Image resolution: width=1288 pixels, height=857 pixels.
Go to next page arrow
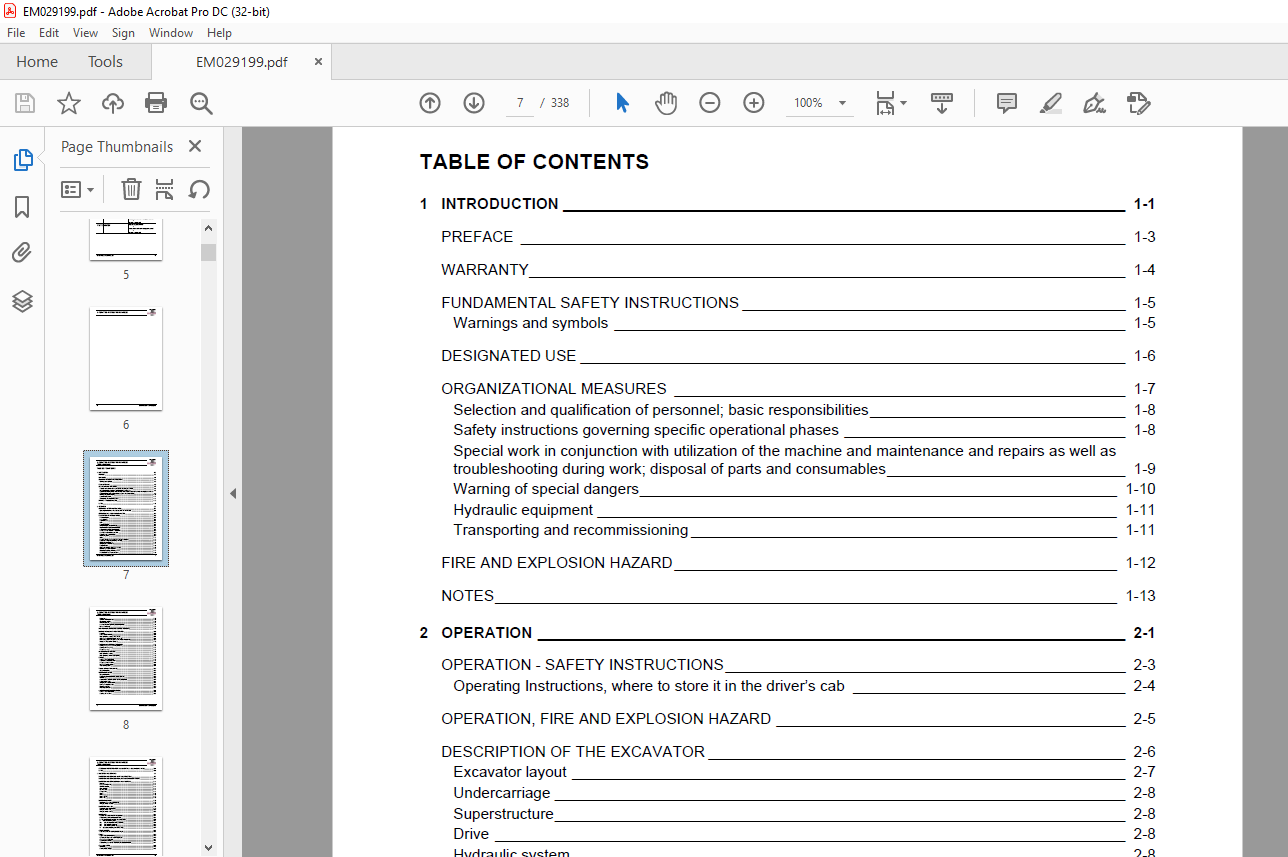[474, 103]
